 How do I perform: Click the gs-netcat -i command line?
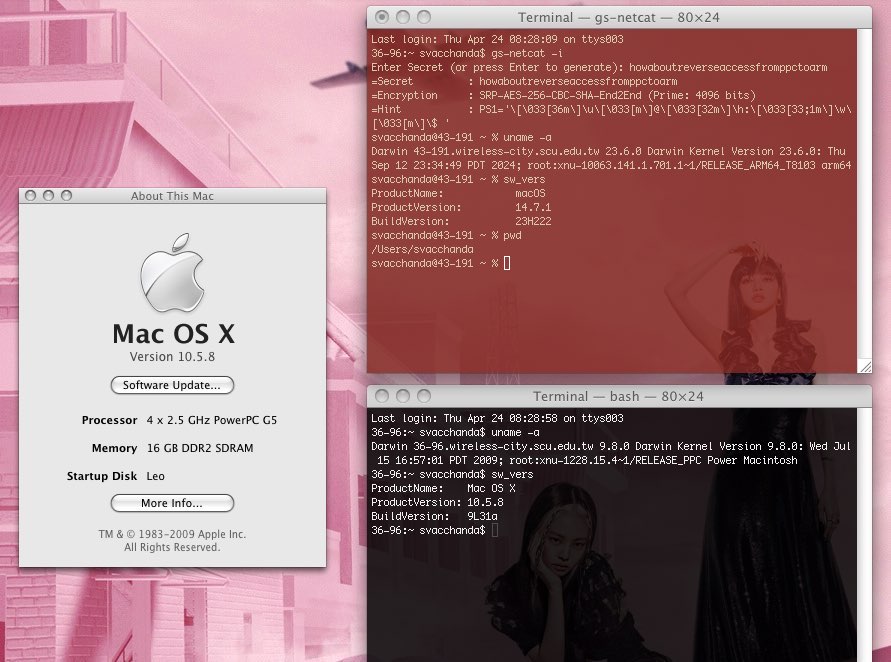pyautogui.click(x=467, y=53)
